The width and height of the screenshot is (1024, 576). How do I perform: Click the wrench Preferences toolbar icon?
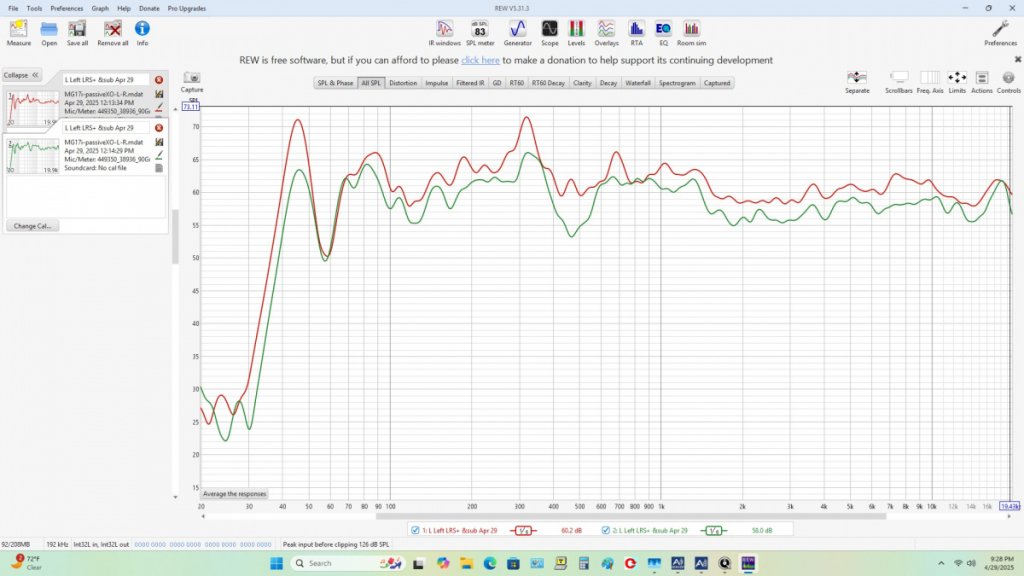click(x=1000, y=33)
